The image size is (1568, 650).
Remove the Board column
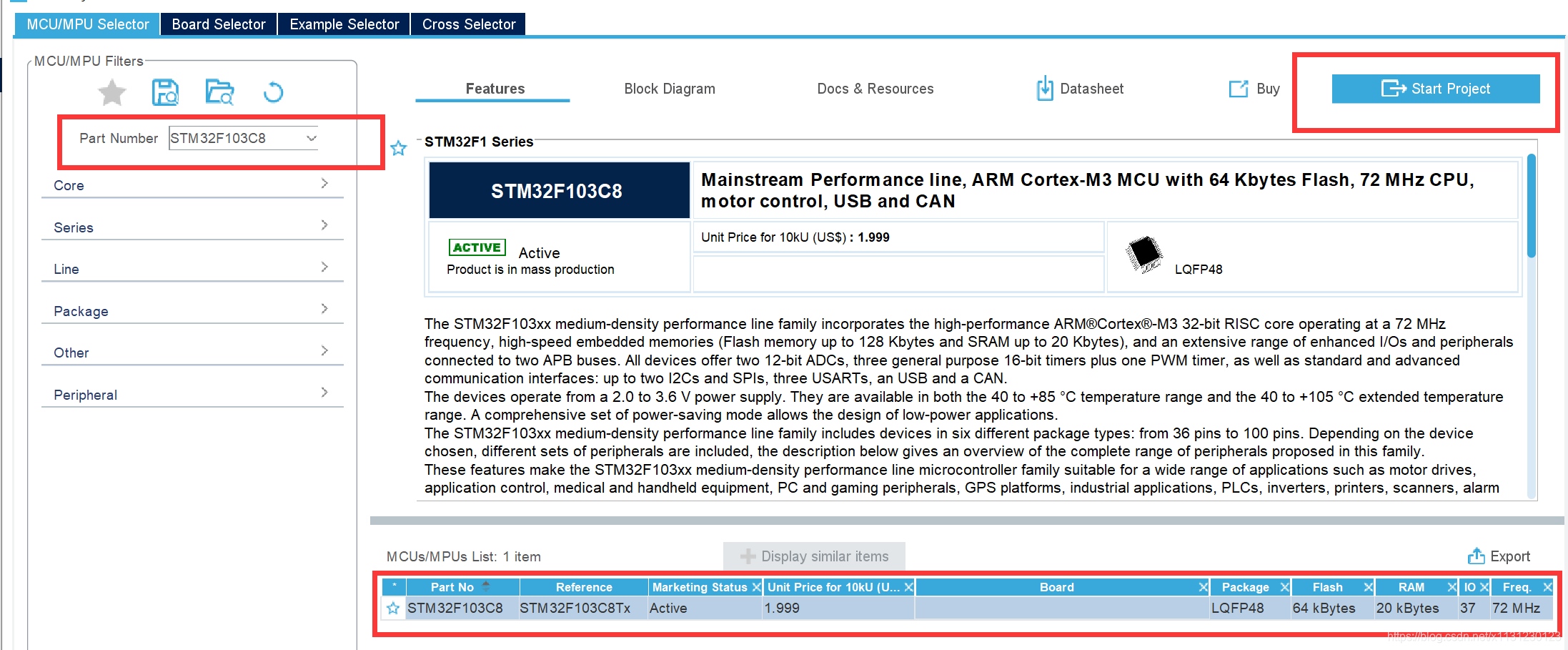pyautogui.click(x=1203, y=587)
